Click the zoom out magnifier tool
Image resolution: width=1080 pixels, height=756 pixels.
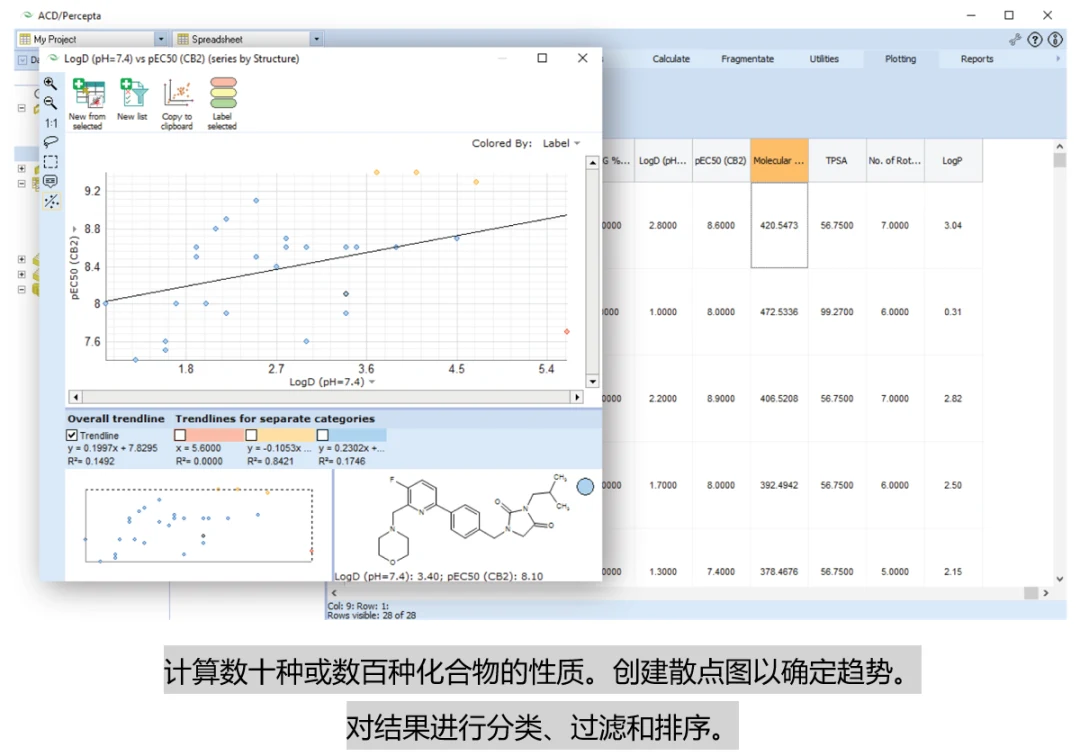point(50,103)
